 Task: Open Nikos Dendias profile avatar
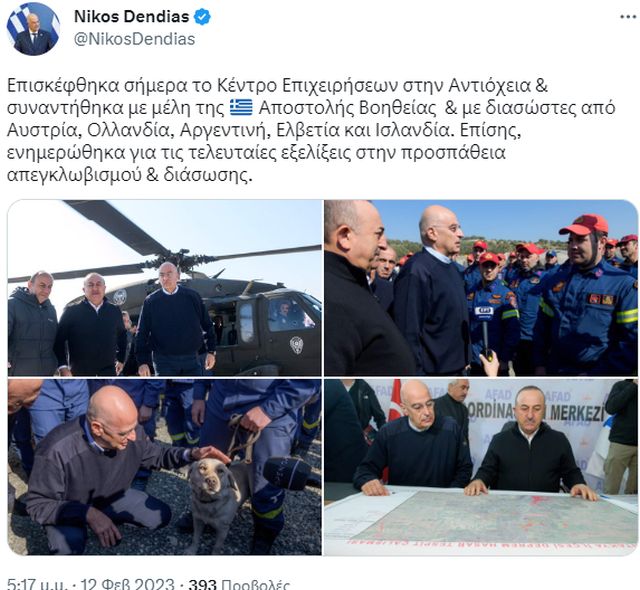(x=33, y=29)
